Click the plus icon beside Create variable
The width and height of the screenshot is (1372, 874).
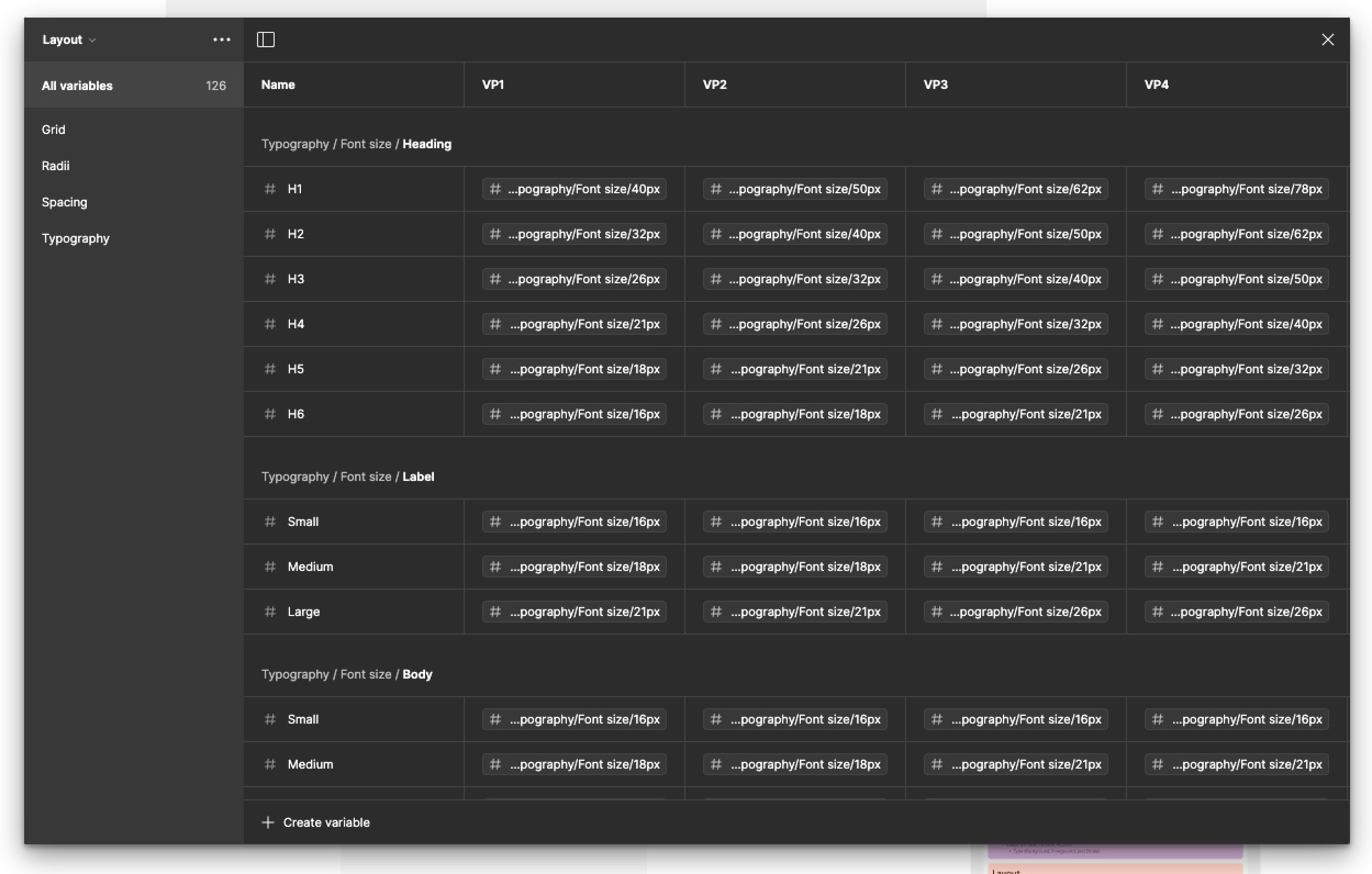[268, 822]
